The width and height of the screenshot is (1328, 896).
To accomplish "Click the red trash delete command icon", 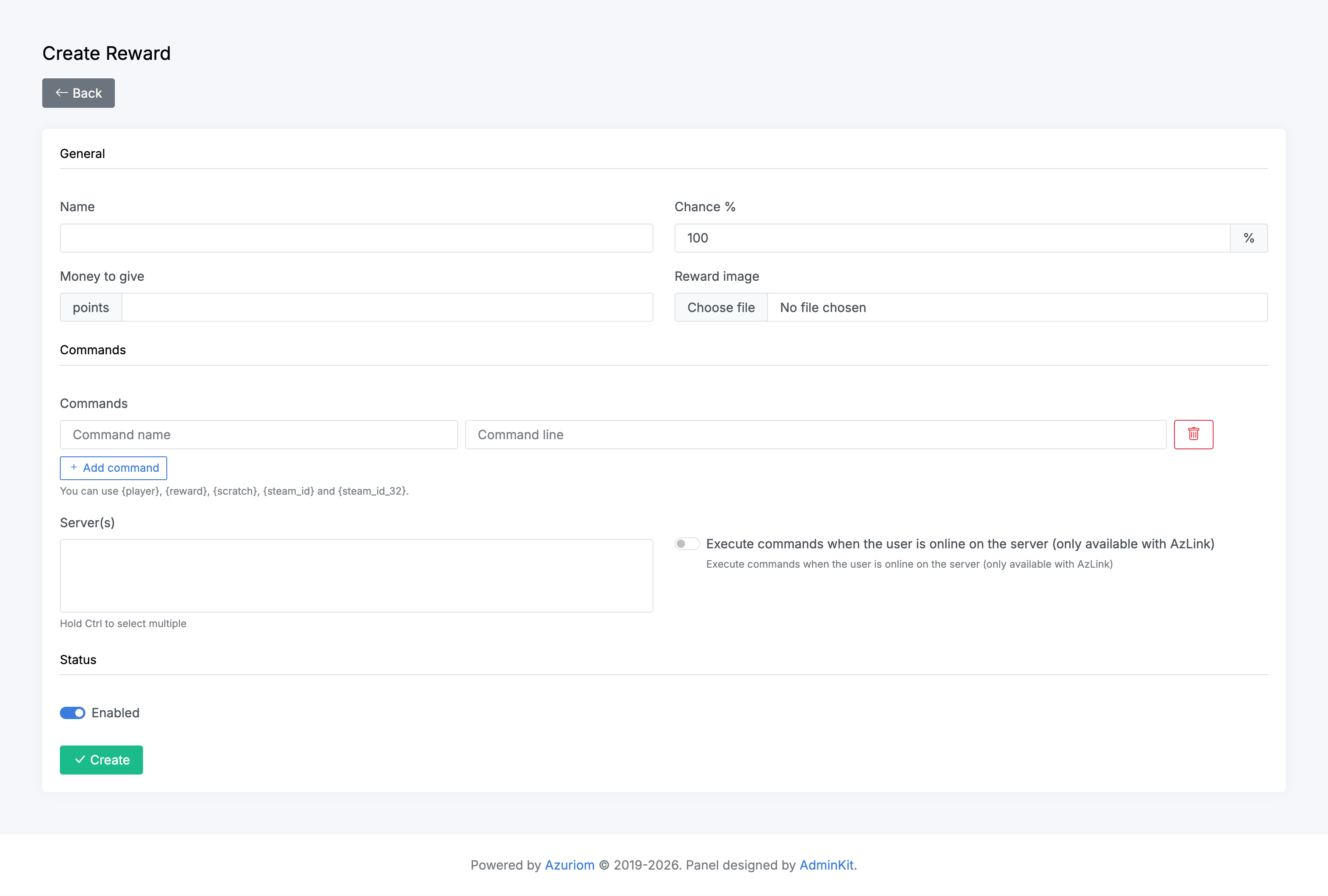I will pyautogui.click(x=1193, y=434).
